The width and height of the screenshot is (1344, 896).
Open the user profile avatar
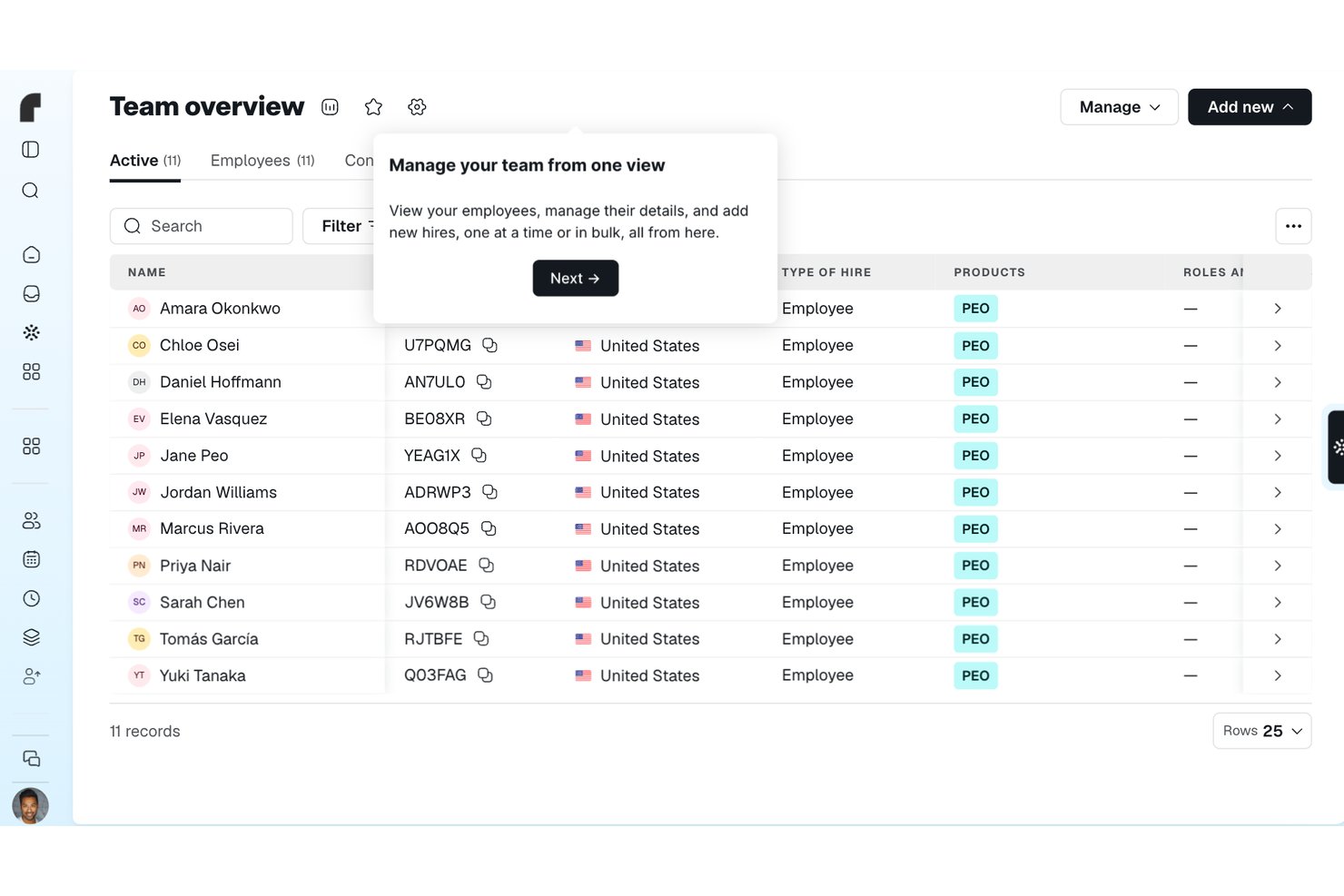point(30,805)
